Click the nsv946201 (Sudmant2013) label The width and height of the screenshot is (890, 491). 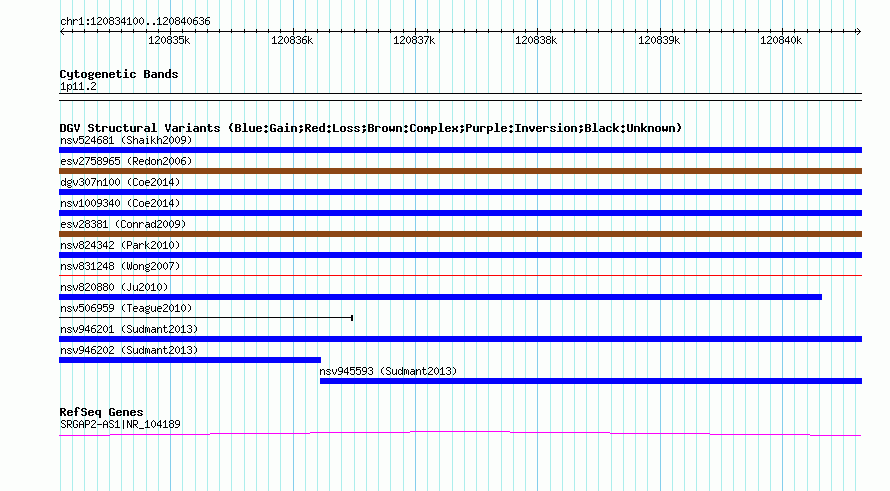pyautogui.click(x=129, y=329)
